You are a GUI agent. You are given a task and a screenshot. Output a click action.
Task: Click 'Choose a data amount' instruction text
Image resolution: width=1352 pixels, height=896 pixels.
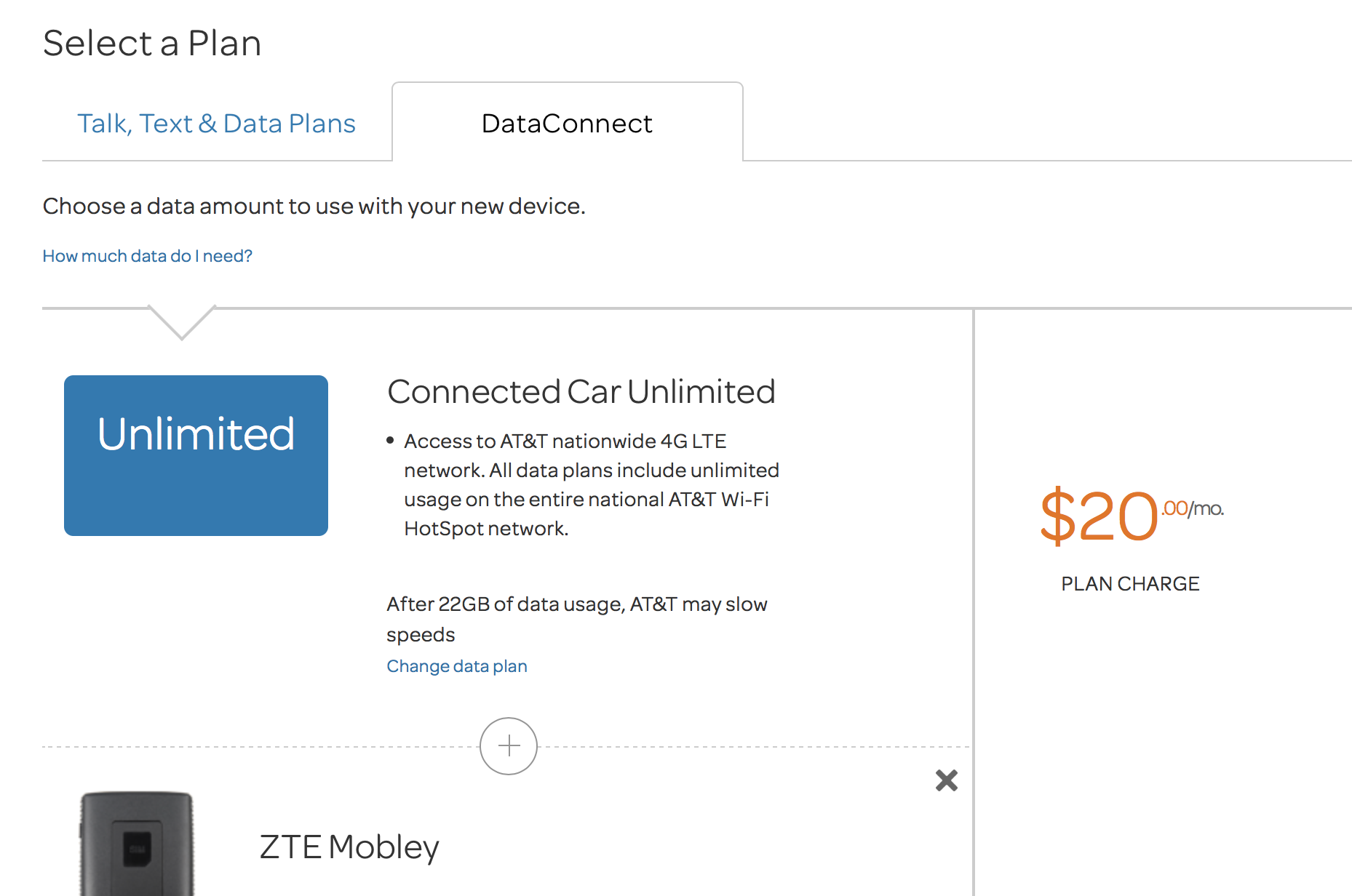tap(314, 207)
